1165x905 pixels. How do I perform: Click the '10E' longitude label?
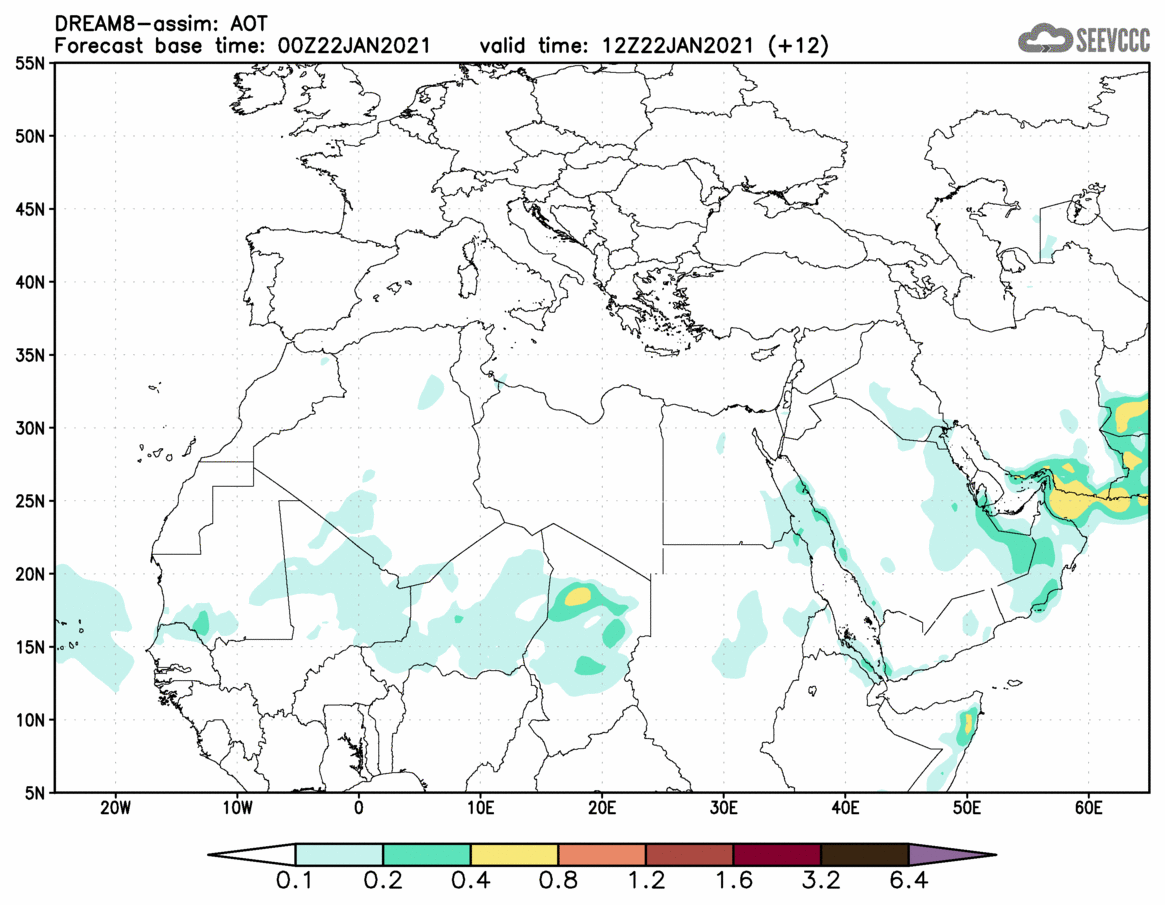pos(481,808)
